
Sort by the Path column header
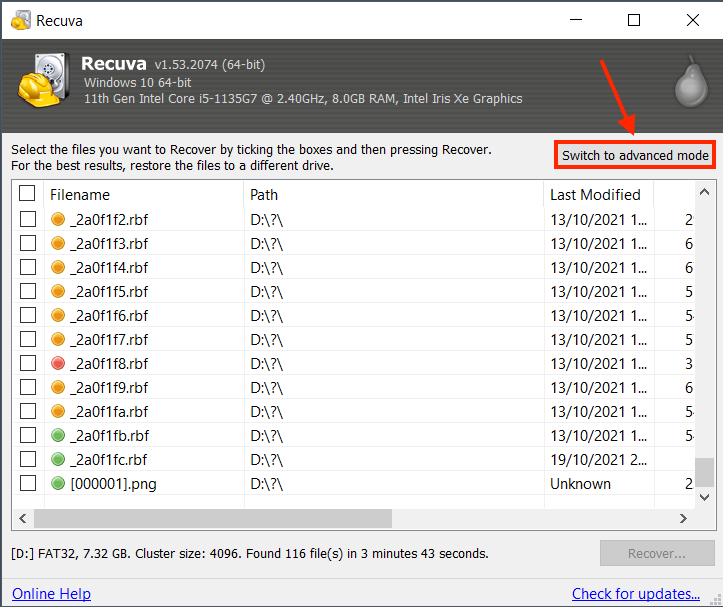tap(394, 195)
